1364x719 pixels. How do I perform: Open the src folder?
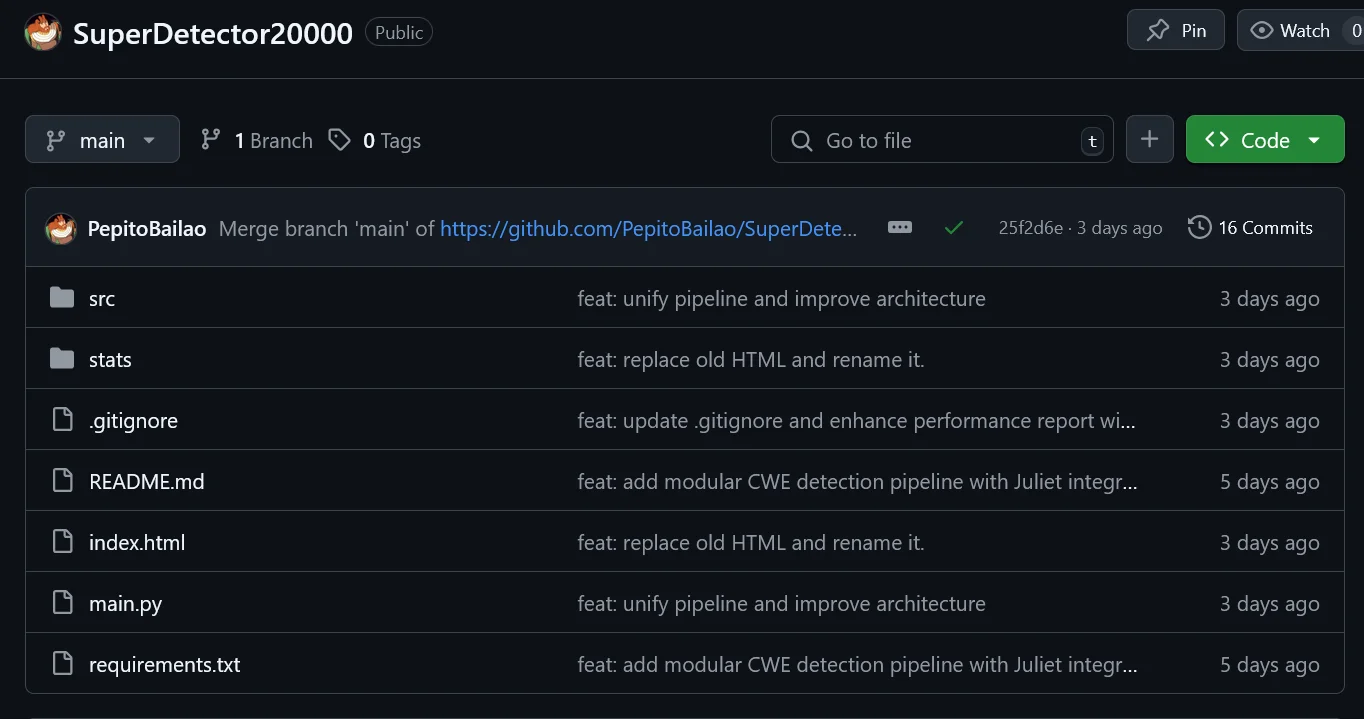coord(102,299)
